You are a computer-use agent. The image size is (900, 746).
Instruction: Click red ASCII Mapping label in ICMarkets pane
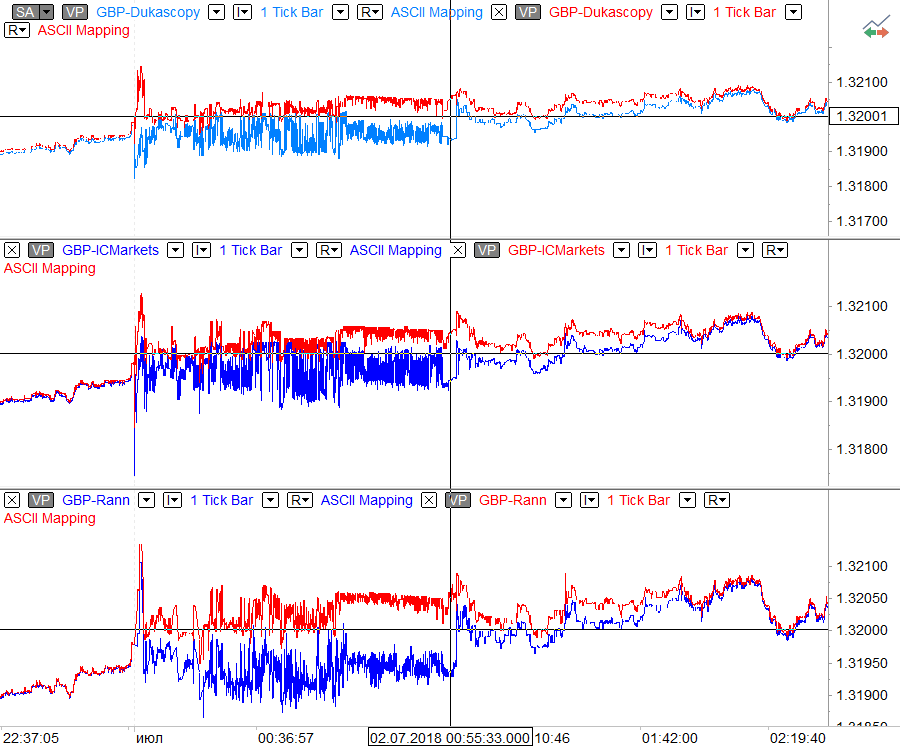click(x=50, y=268)
